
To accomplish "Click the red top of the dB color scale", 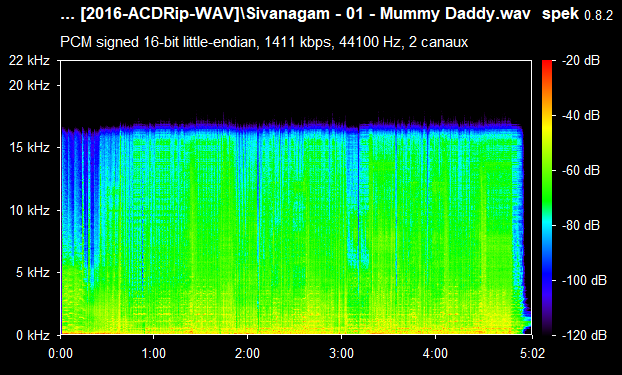I will coord(547,63).
